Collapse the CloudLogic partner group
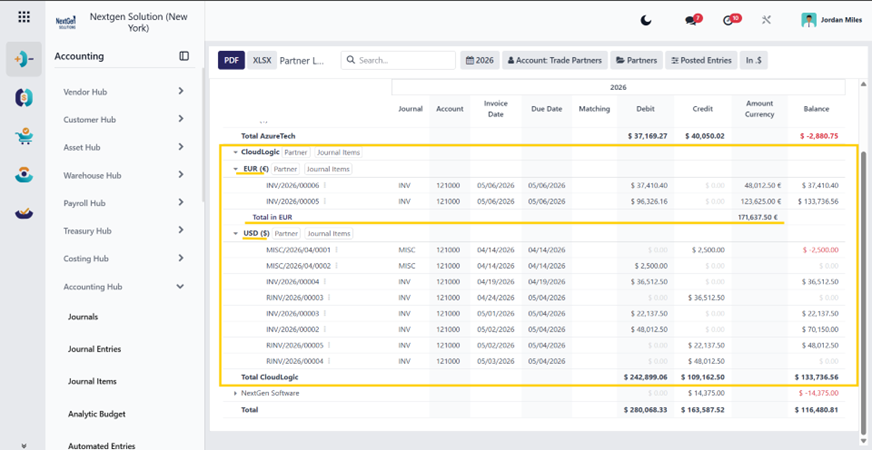Viewport: 872px width, 450px height. (236, 152)
